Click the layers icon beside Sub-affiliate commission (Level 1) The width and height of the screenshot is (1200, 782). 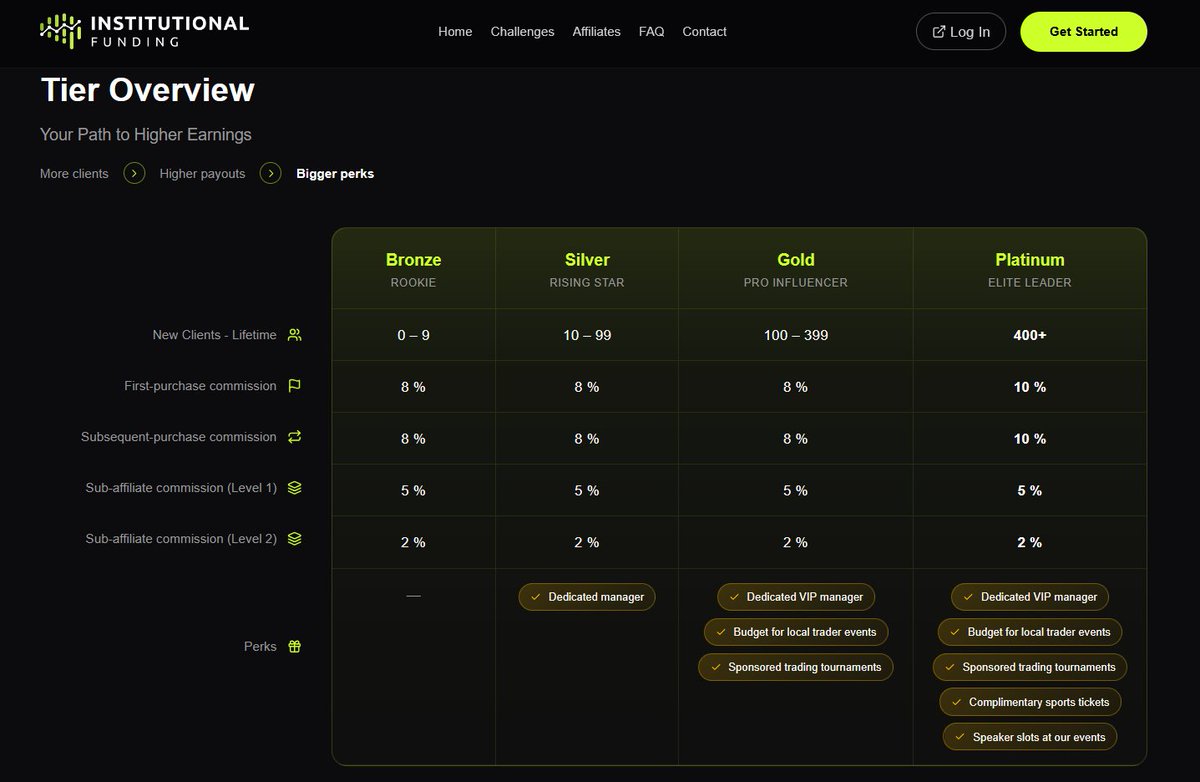pyautogui.click(x=294, y=488)
